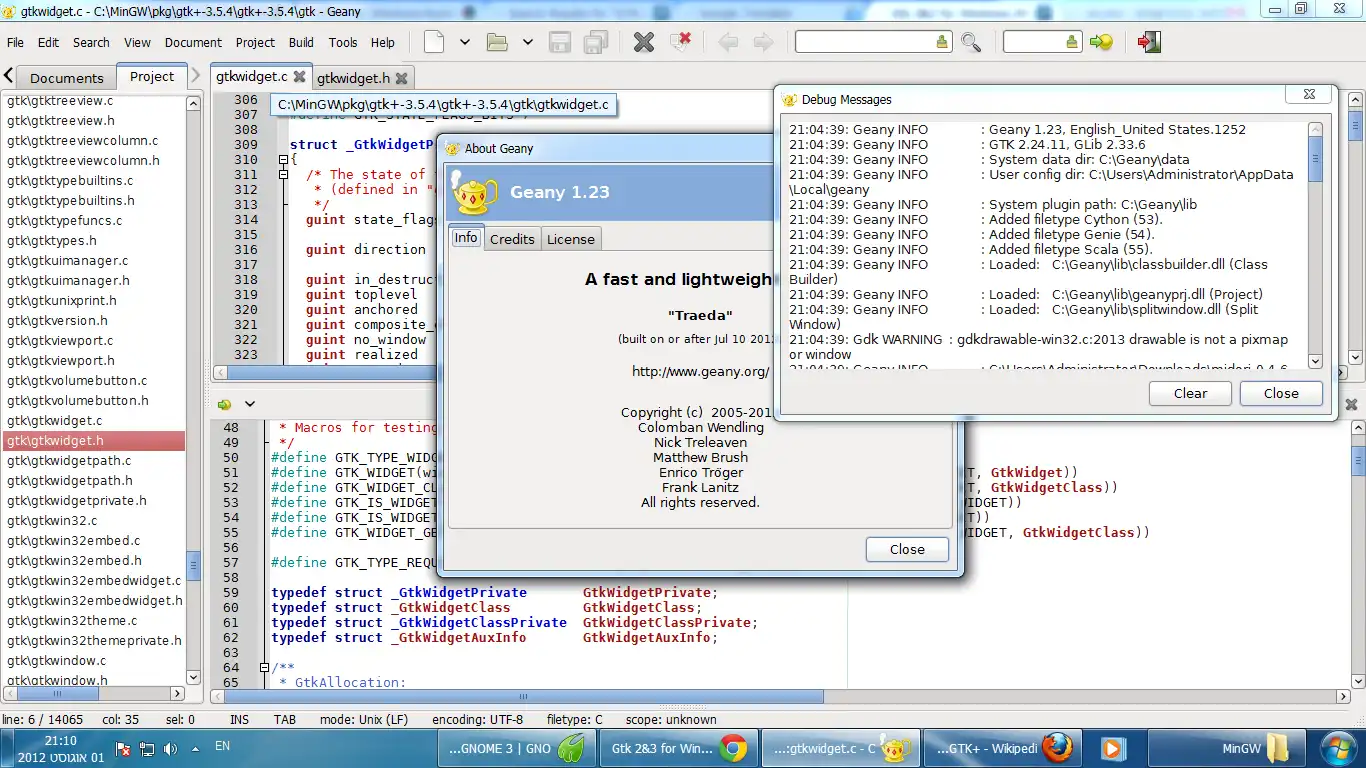Open the dropdown arrow in split window toolbar

click(x=250, y=404)
